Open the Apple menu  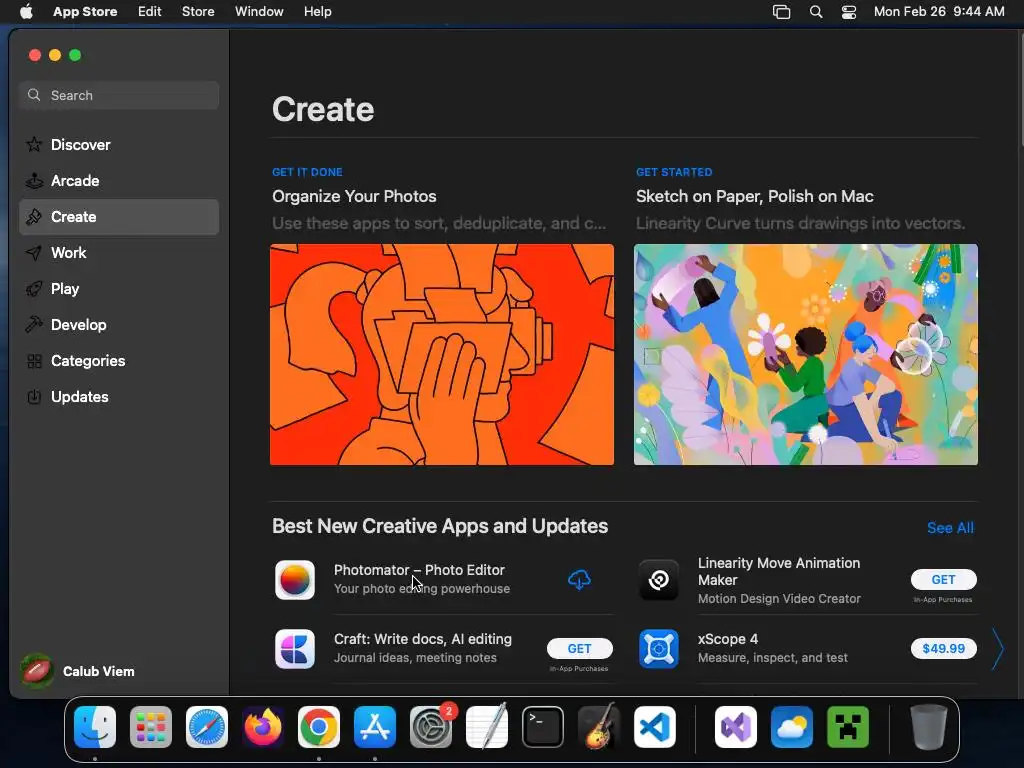(x=26, y=12)
